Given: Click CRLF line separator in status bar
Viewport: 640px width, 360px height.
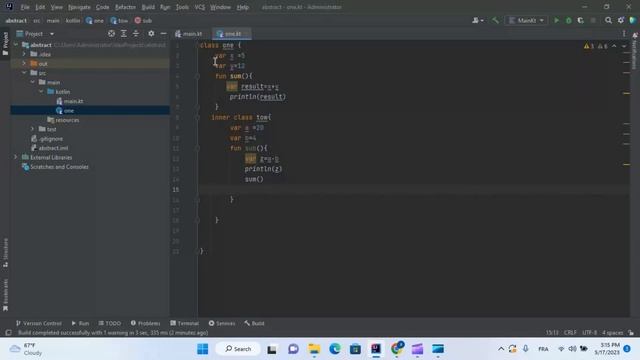Looking at the screenshot, I should tap(570, 333).
